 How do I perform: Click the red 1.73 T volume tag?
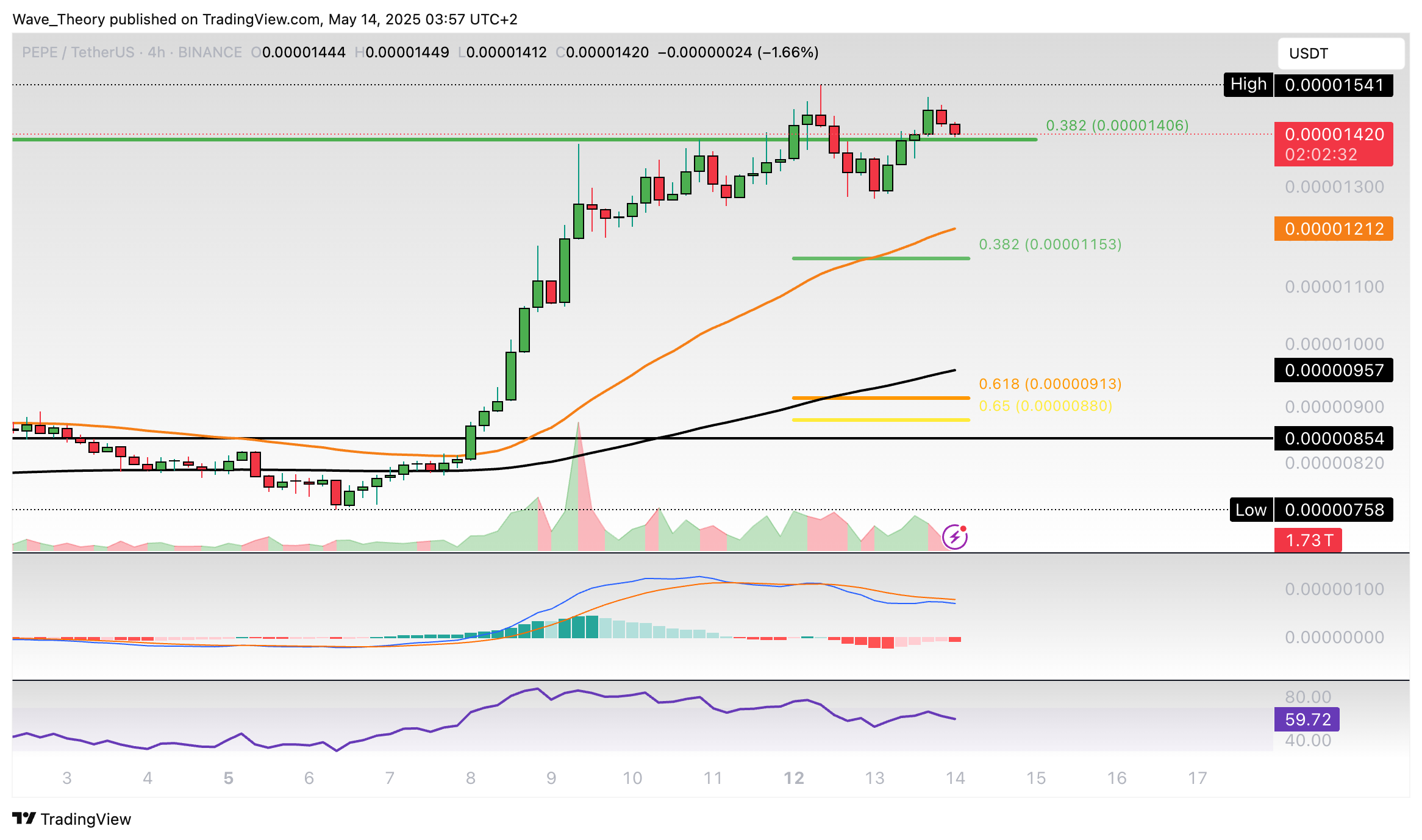pos(1308,540)
